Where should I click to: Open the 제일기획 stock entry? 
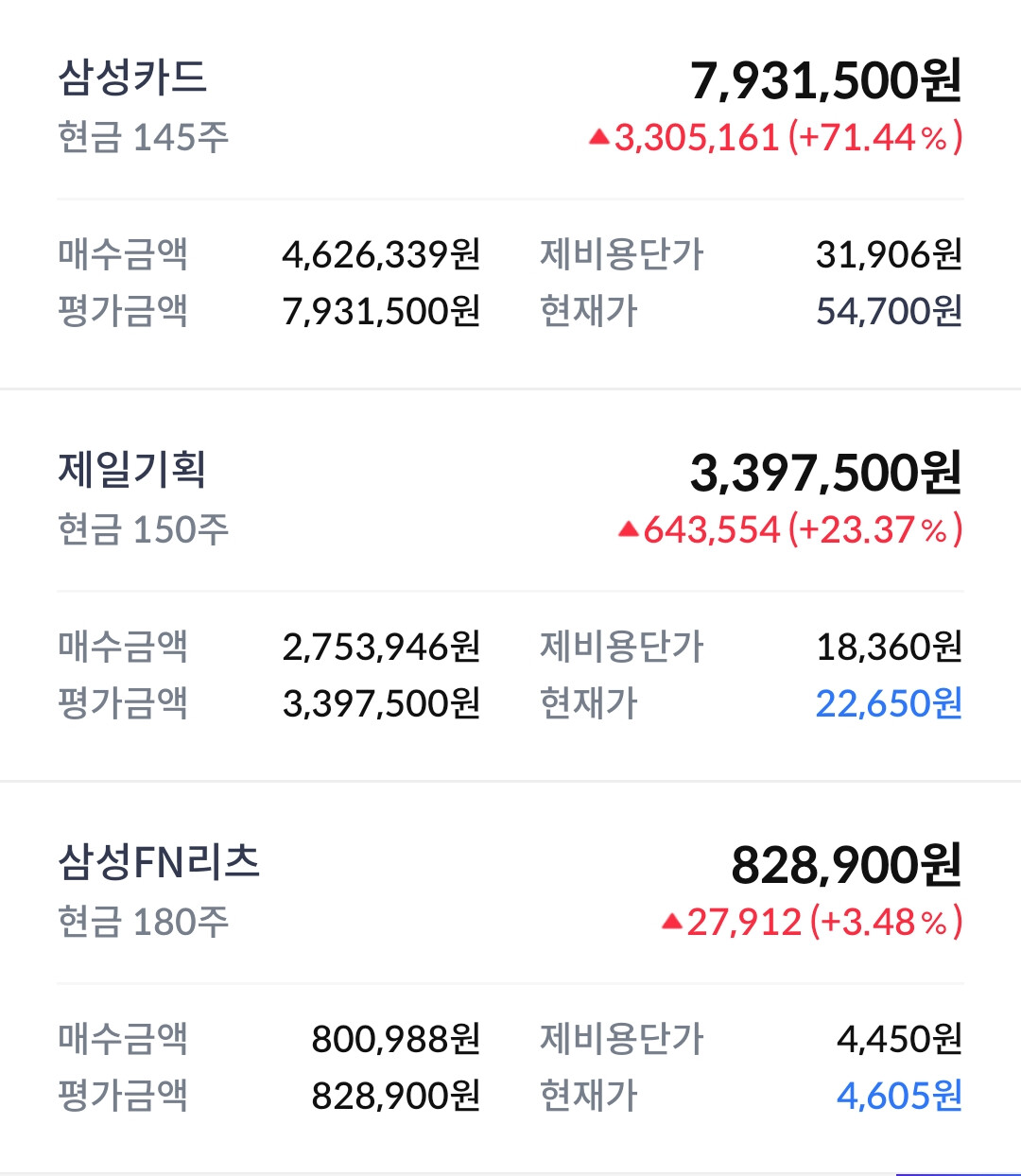pyautogui.click(x=132, y=470)
